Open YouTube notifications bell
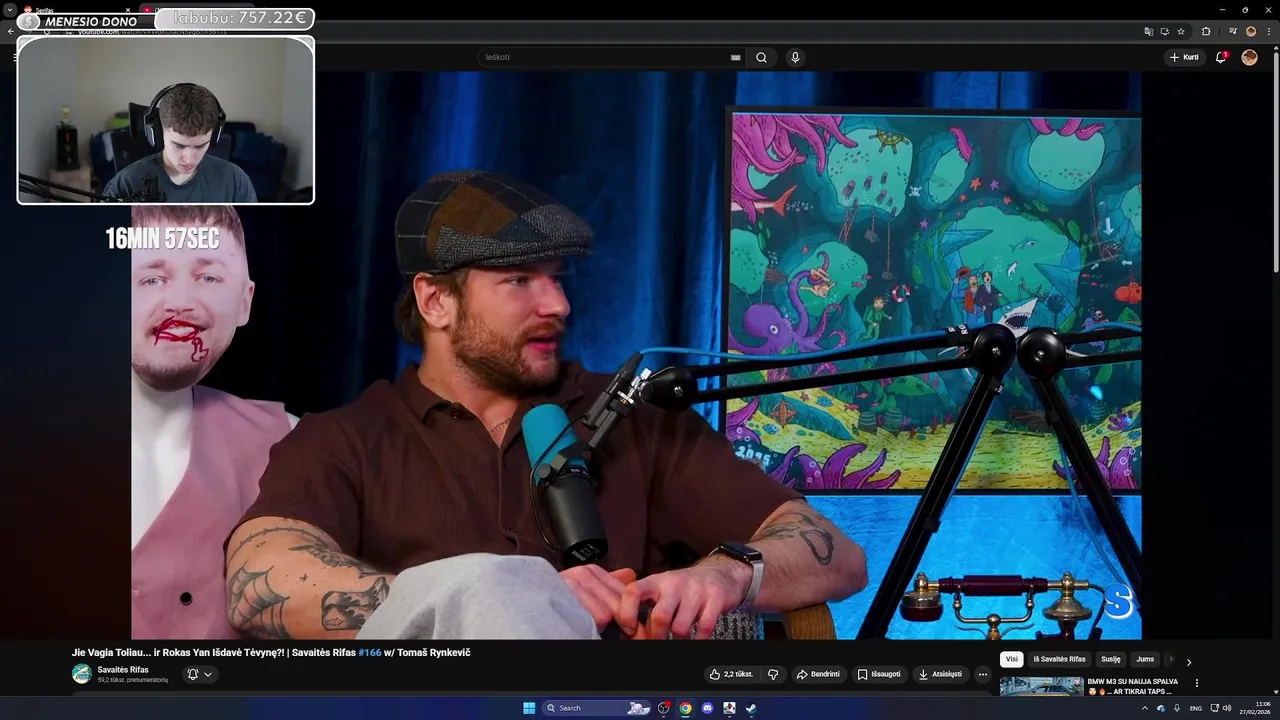The height and width of the screenshot is (720, 1280). coord(1221,57)
